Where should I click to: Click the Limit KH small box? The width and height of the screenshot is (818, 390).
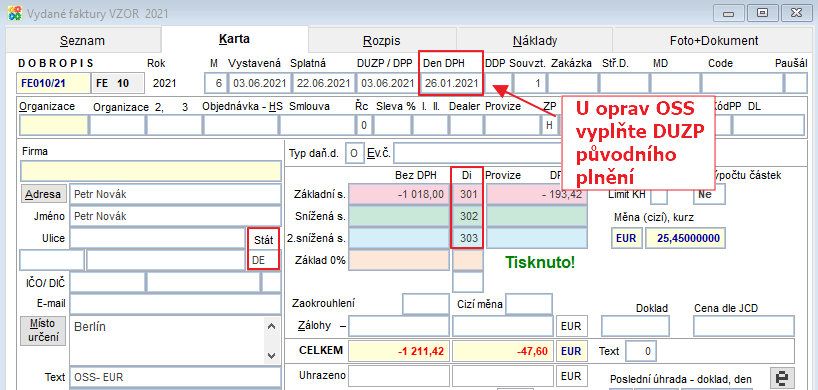click(x=659, y=194)
